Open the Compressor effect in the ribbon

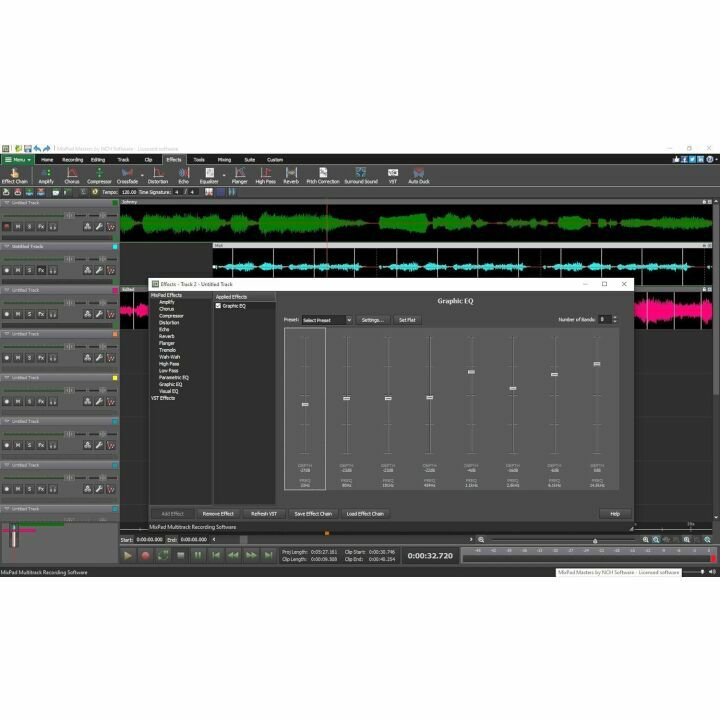[x=99, y=175]
